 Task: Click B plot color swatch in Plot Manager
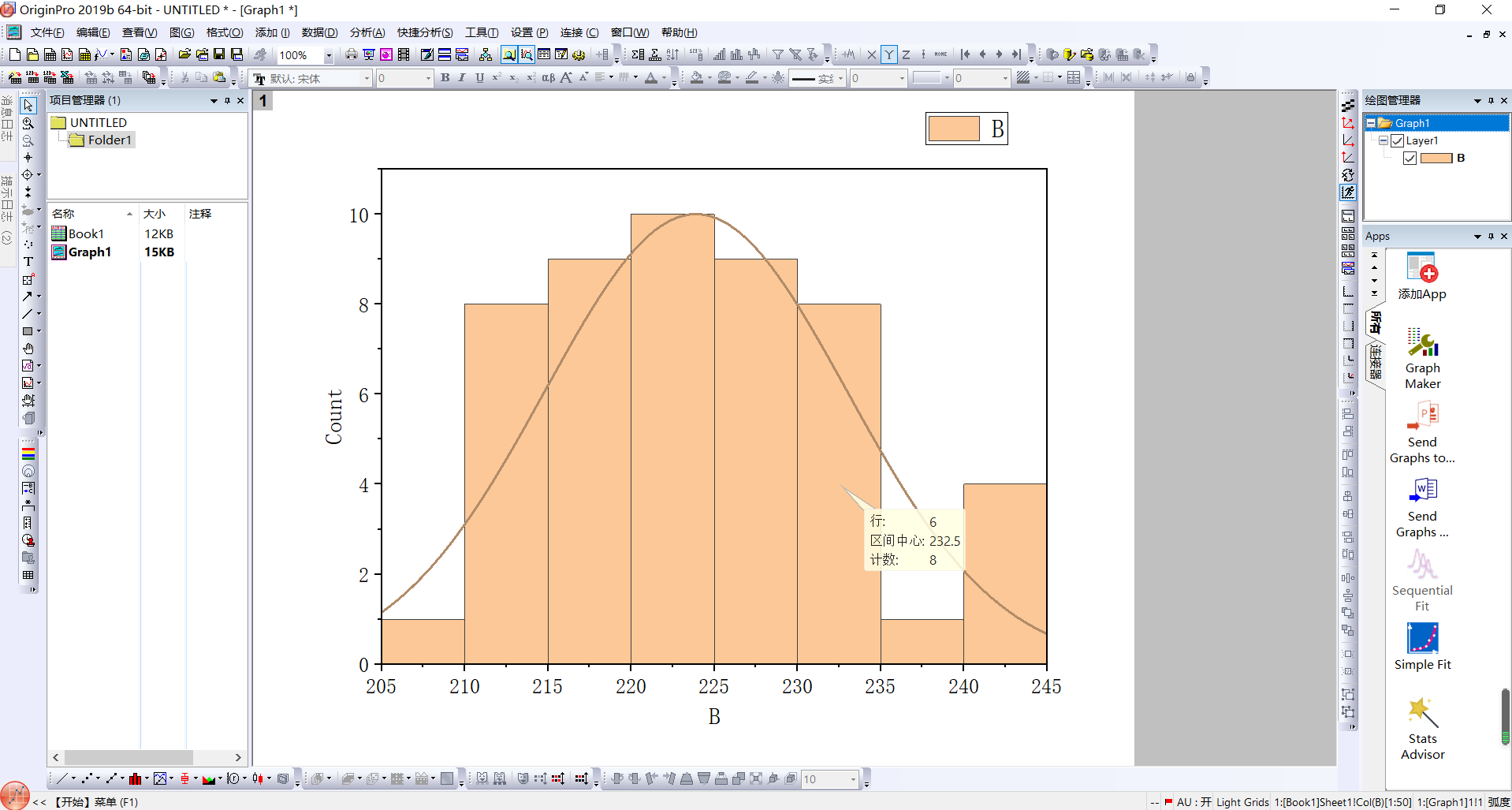pyautogui.click(x=1436, y=158)
